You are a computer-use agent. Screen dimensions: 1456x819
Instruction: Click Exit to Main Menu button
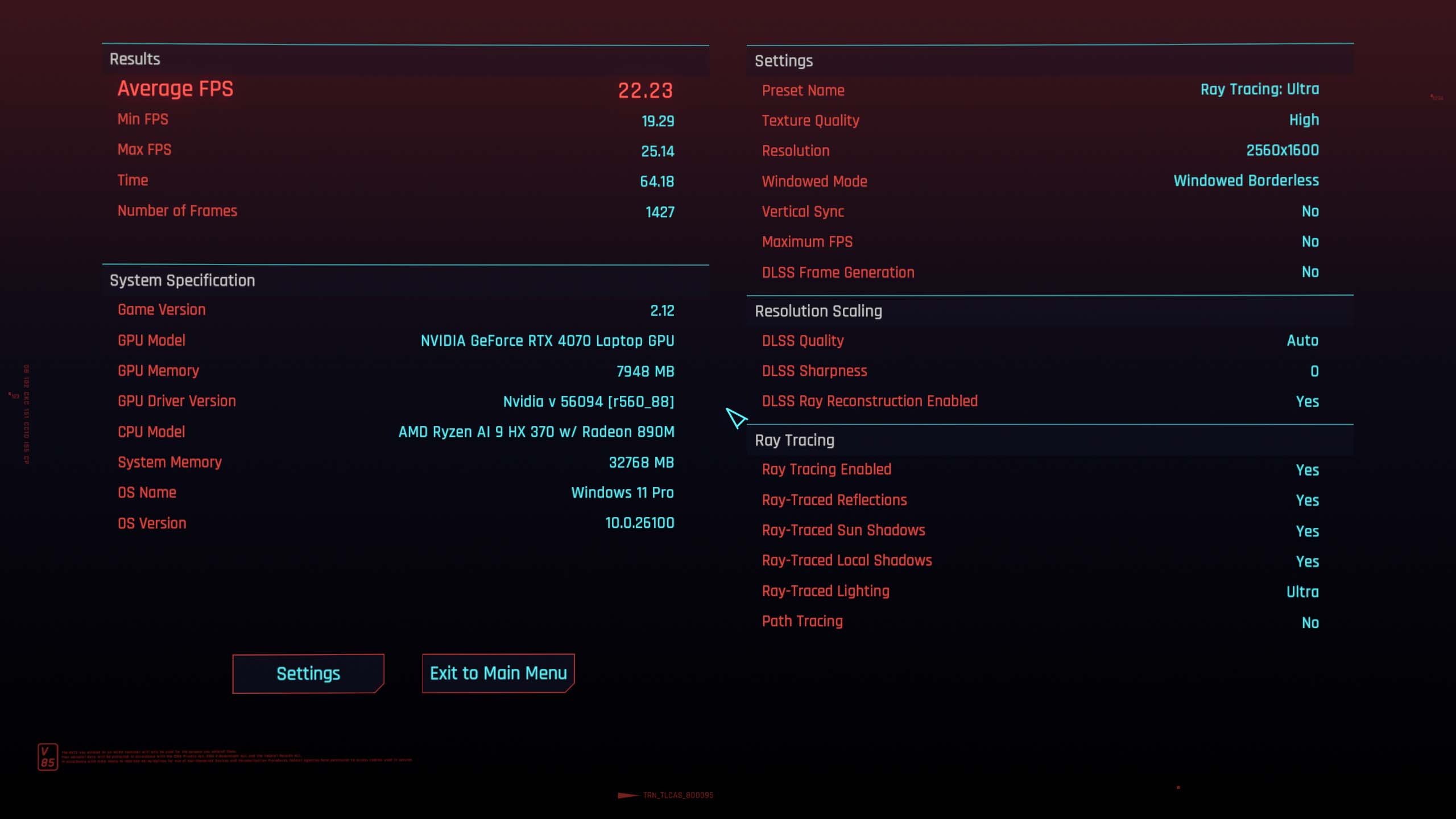pyautogui.click(x=498, y=672)
